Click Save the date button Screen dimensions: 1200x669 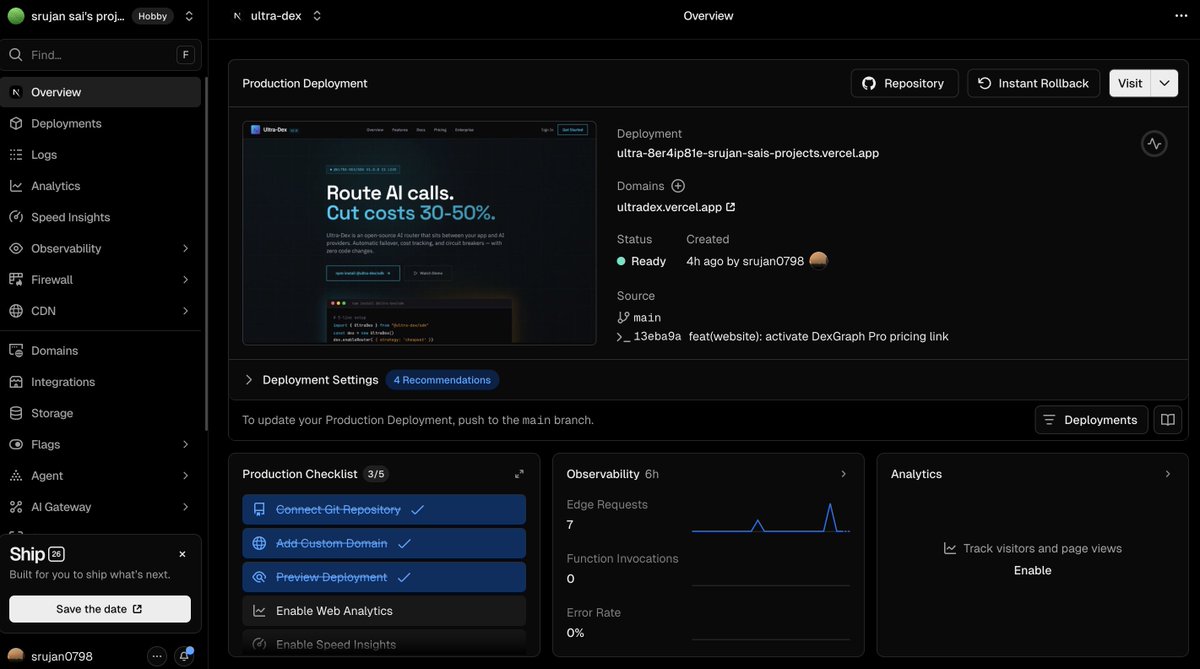click(x=100, y=609)
